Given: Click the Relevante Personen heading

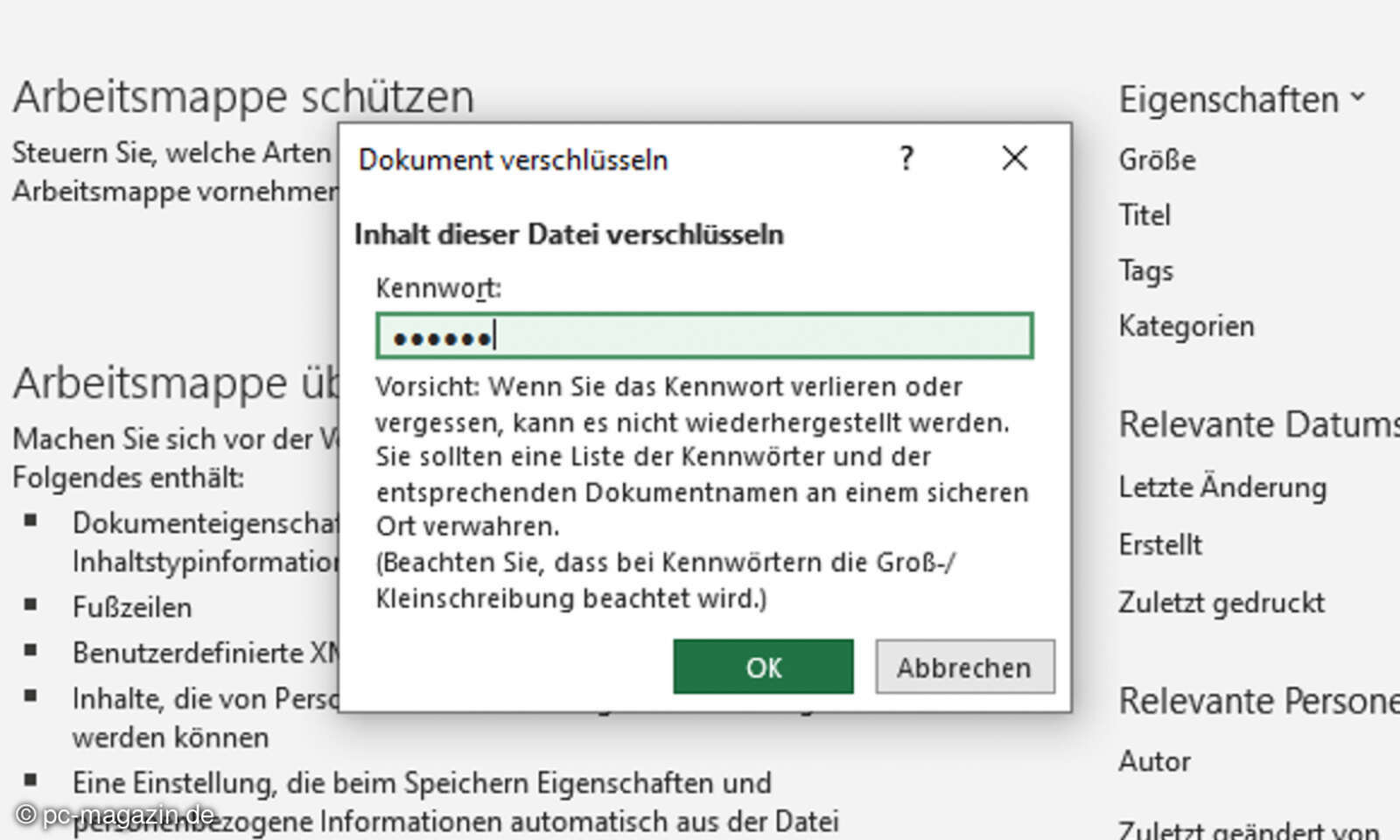Looking at the screenshot, I should 1258,701.
